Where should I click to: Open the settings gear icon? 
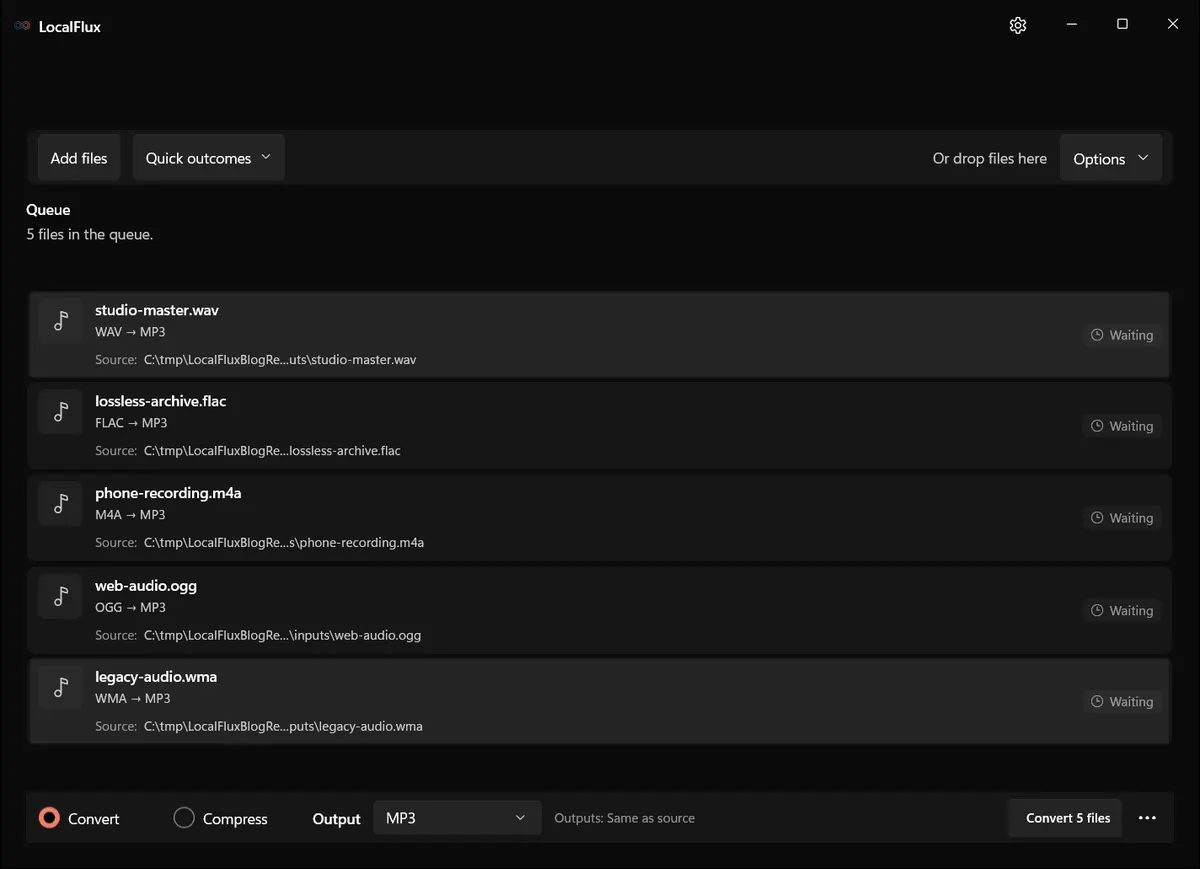[1018, 25]
